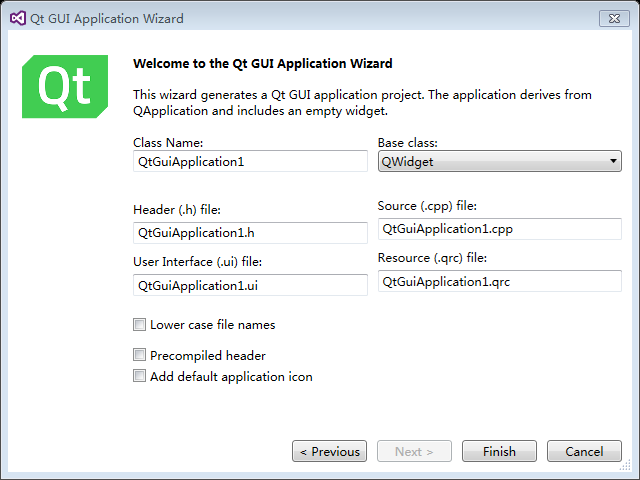Viewport: 640px width, 480px height.
Task: Click the resize grip at dialog corner
Action: click(x=625, y=465)
